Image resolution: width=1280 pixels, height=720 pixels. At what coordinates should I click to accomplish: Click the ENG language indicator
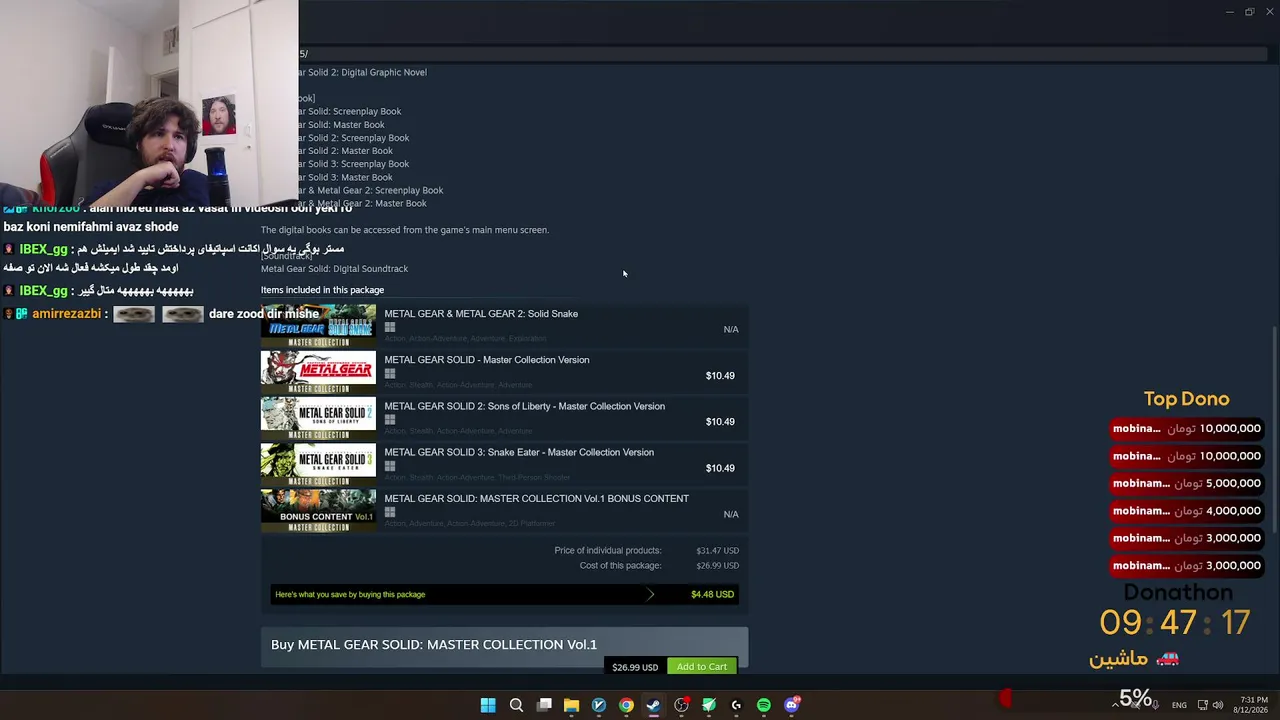1179,705
